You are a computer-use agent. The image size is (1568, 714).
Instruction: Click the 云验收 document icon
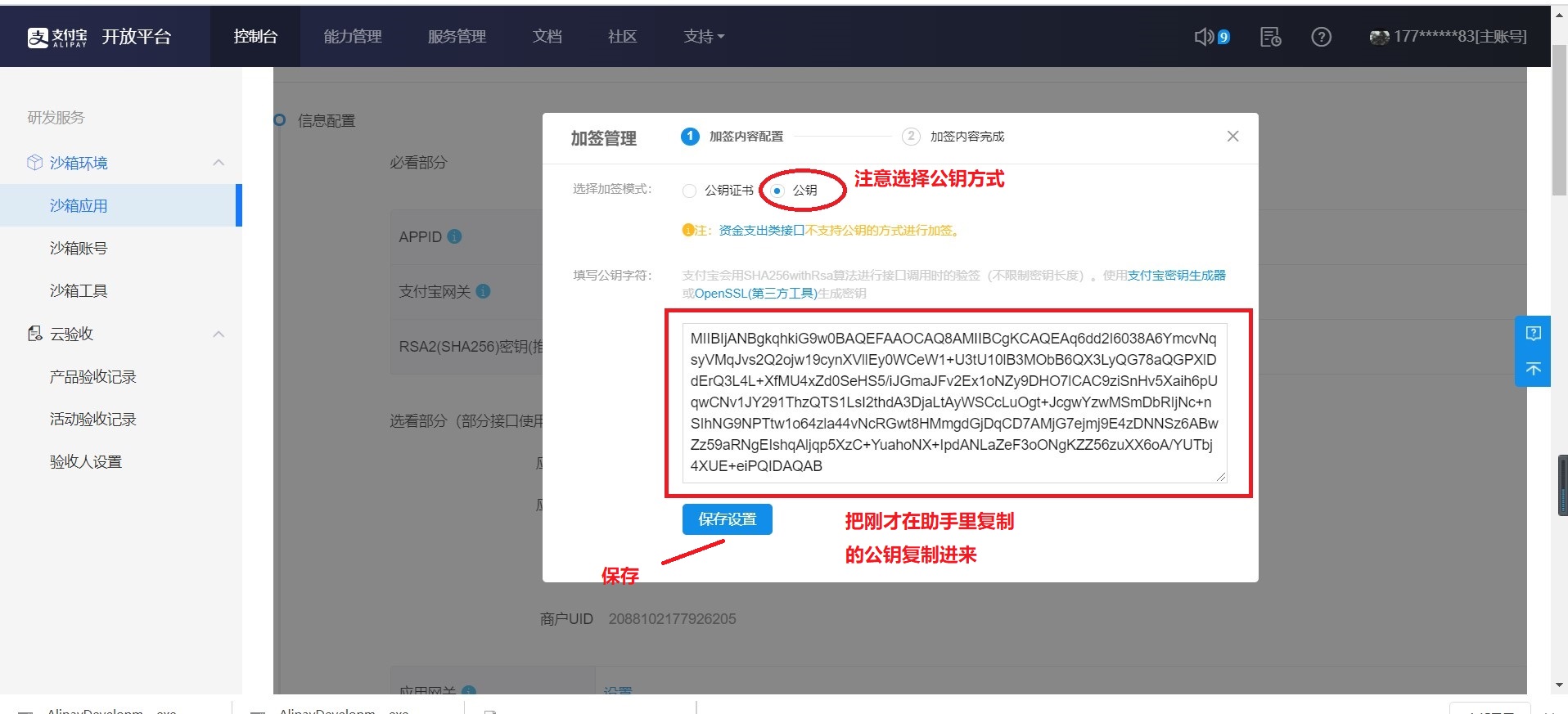(x=34, y=334)
